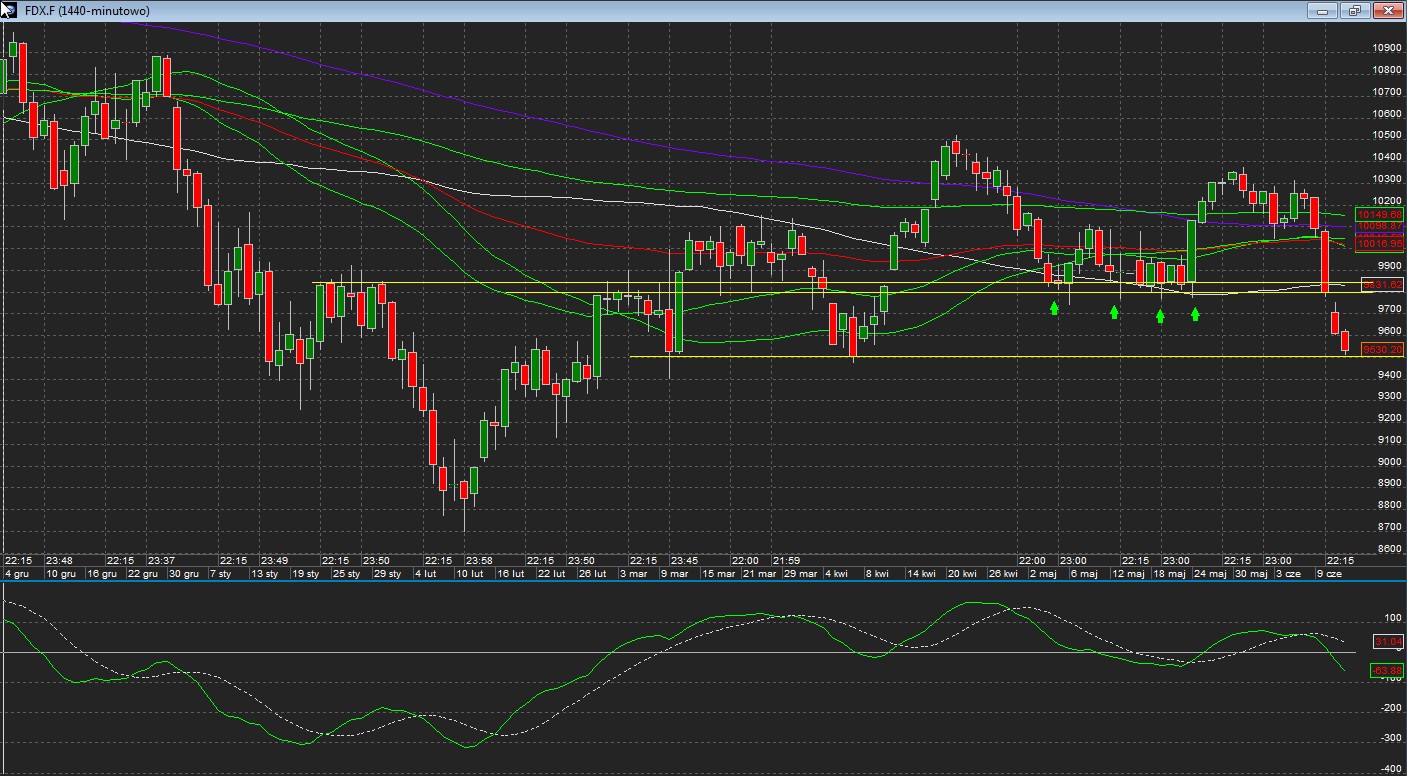Click the 10 lut date label
The width and height of the screenshot is (1407, 776).
(x=469, y=574)
